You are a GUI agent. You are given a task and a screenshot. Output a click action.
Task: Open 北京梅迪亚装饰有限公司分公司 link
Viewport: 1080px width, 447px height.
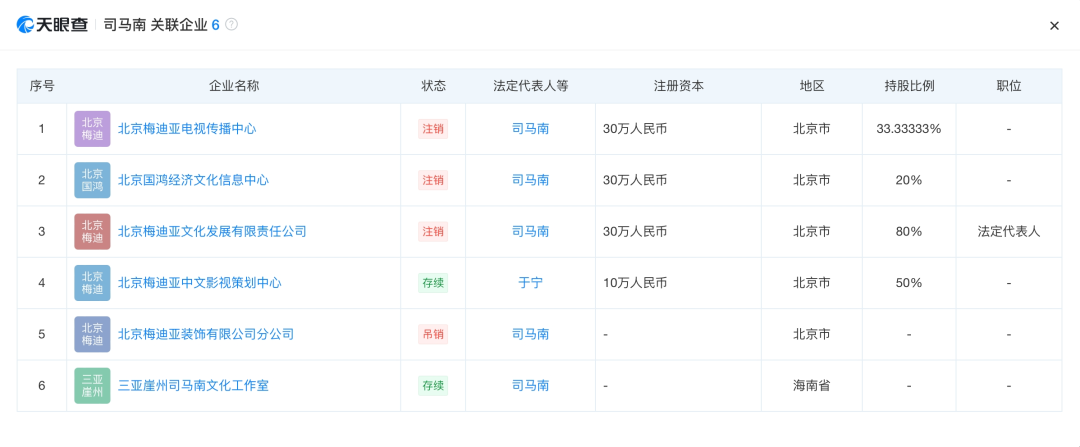pyautogui.click(x=206, y=335)
